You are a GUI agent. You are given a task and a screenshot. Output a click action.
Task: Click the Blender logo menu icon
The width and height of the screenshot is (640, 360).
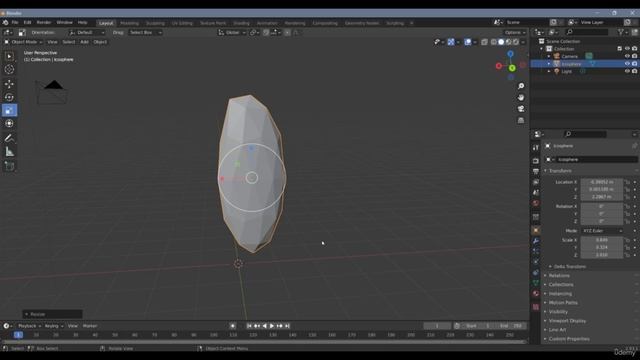pyautogui.click(x=5, y=22)
